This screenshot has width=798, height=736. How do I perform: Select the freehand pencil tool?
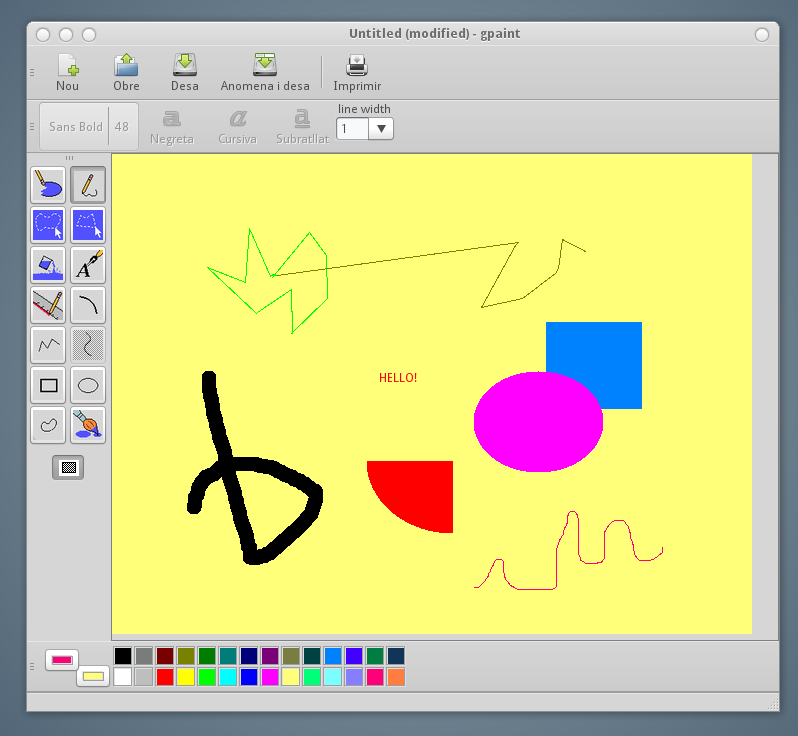[88, 184]
